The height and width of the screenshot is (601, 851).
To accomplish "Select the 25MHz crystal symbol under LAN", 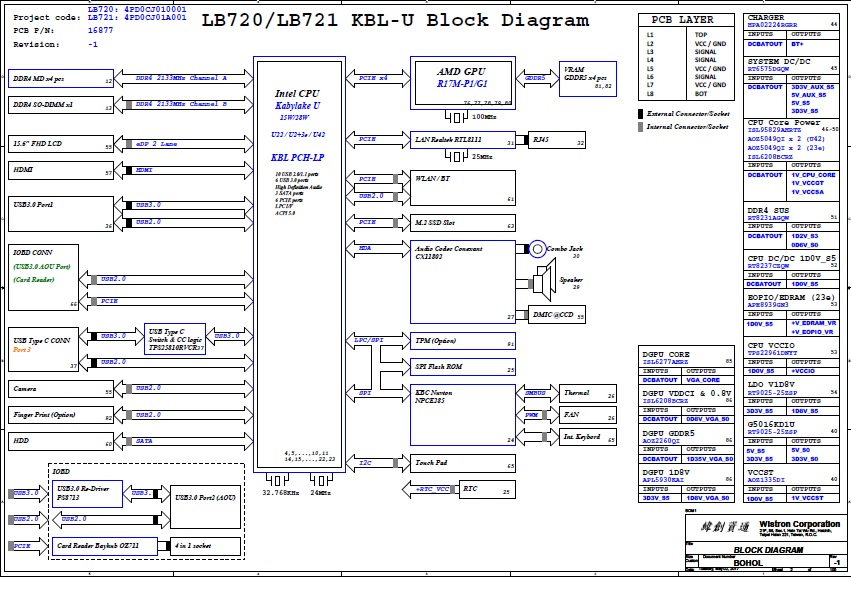I will [456, 156].
